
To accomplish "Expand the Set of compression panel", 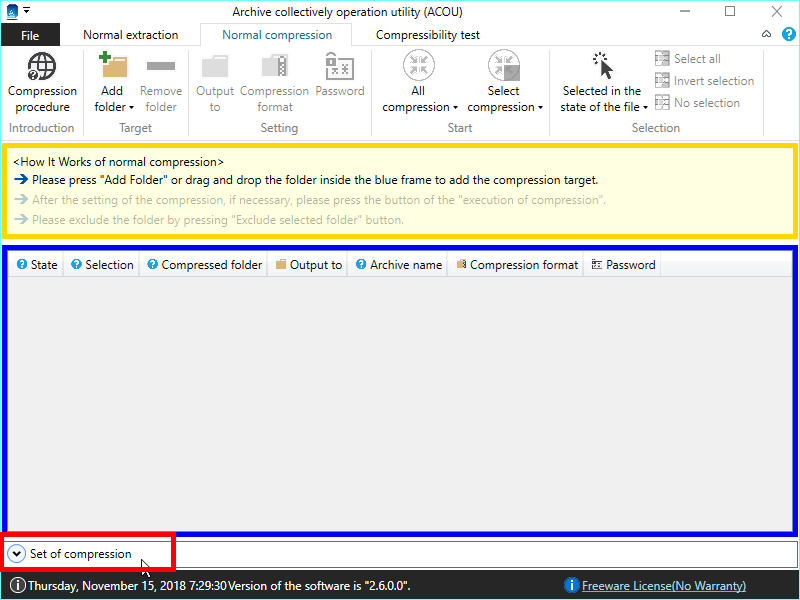I will 18,554.
